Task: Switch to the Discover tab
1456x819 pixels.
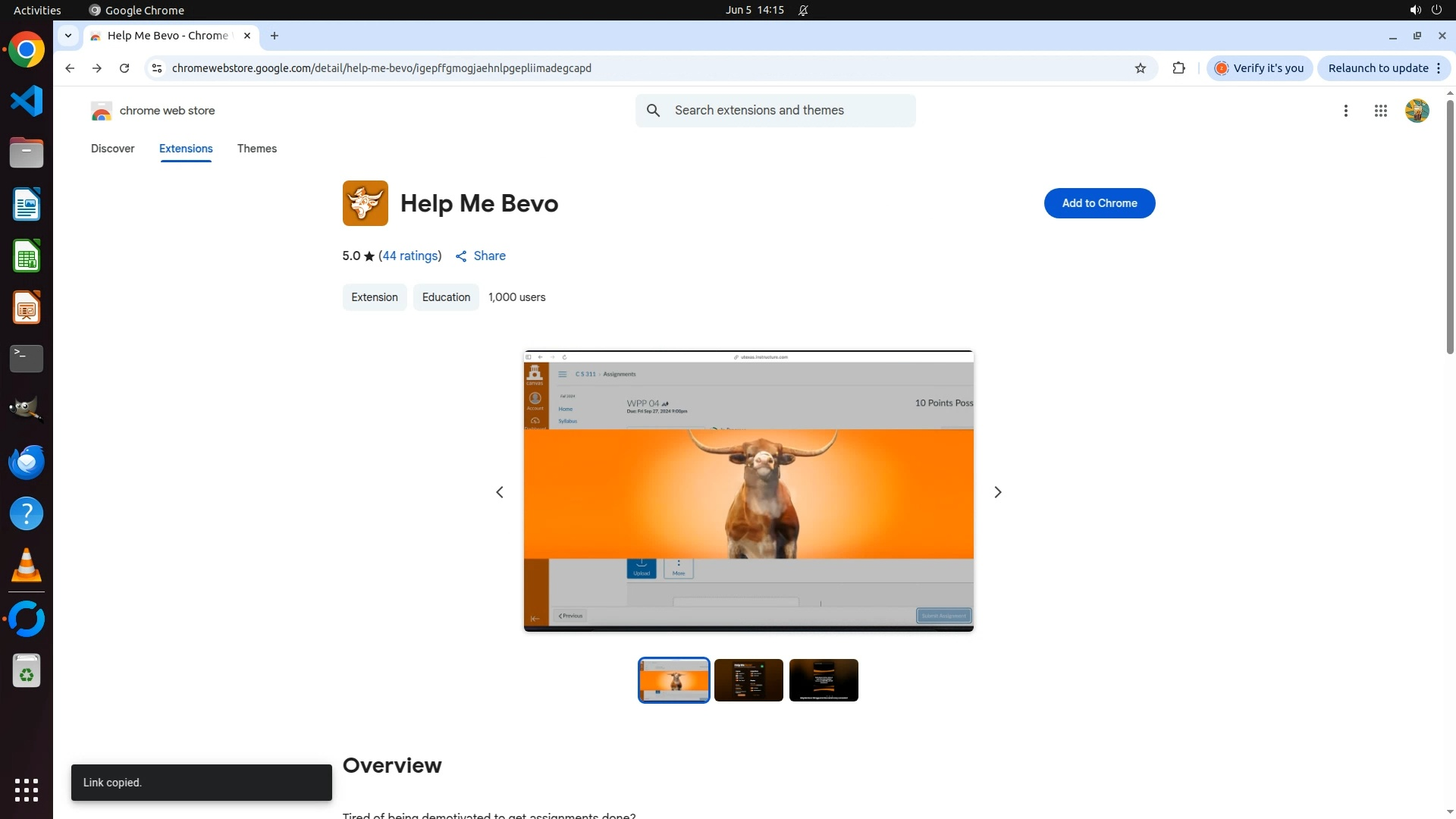Action: tap(112, 149)
